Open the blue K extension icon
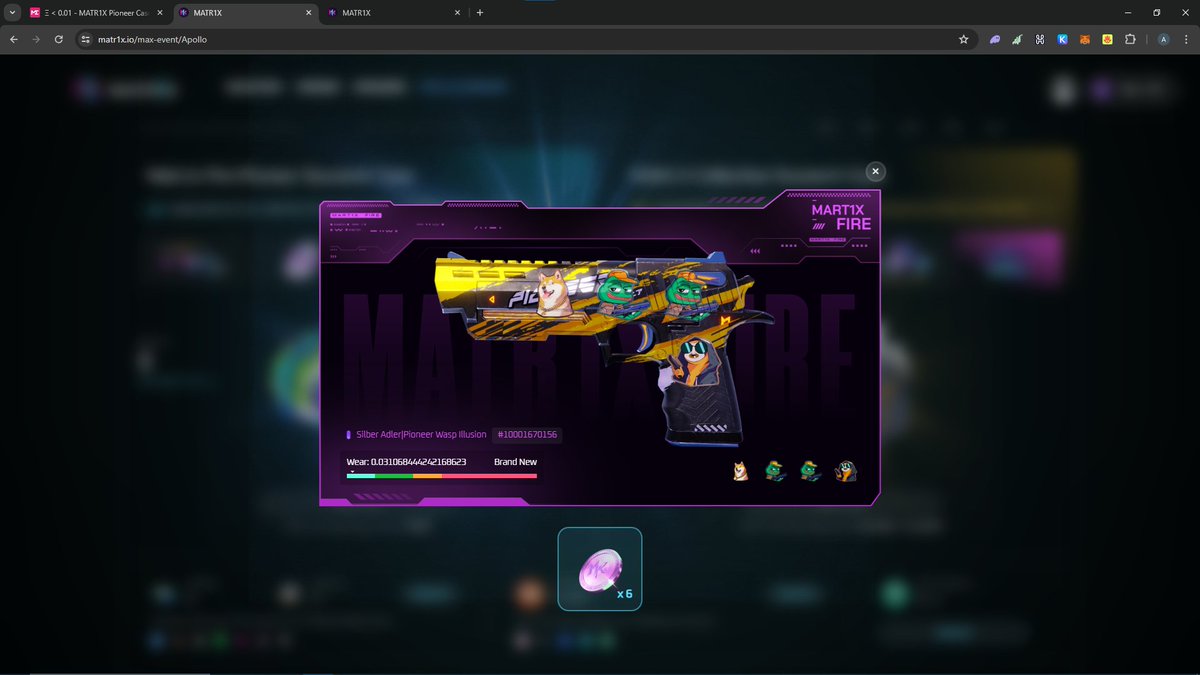Viewport: 1200px width, 675px height. click(1062, 39)
